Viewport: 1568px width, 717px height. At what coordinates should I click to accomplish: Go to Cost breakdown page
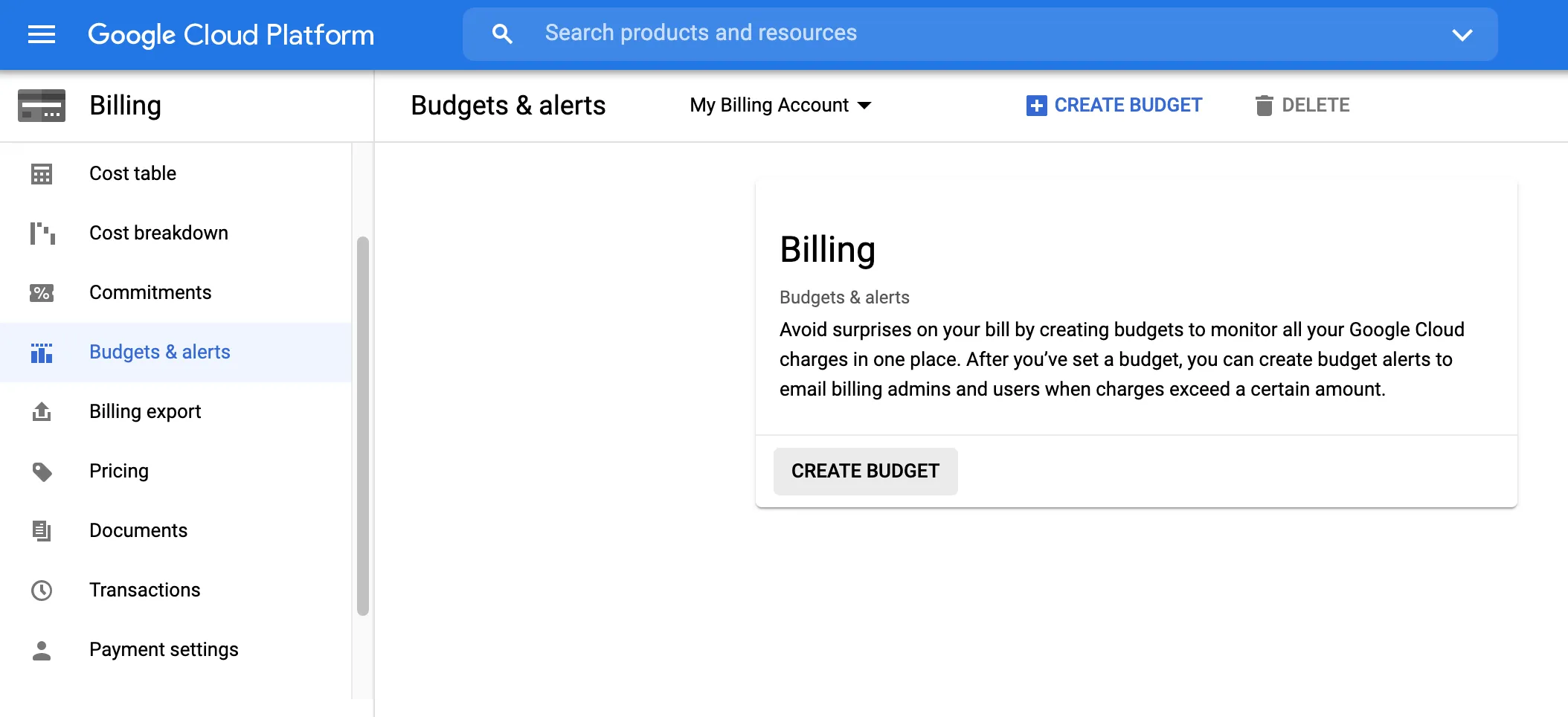pyautogui.click(x=176, y=234)
